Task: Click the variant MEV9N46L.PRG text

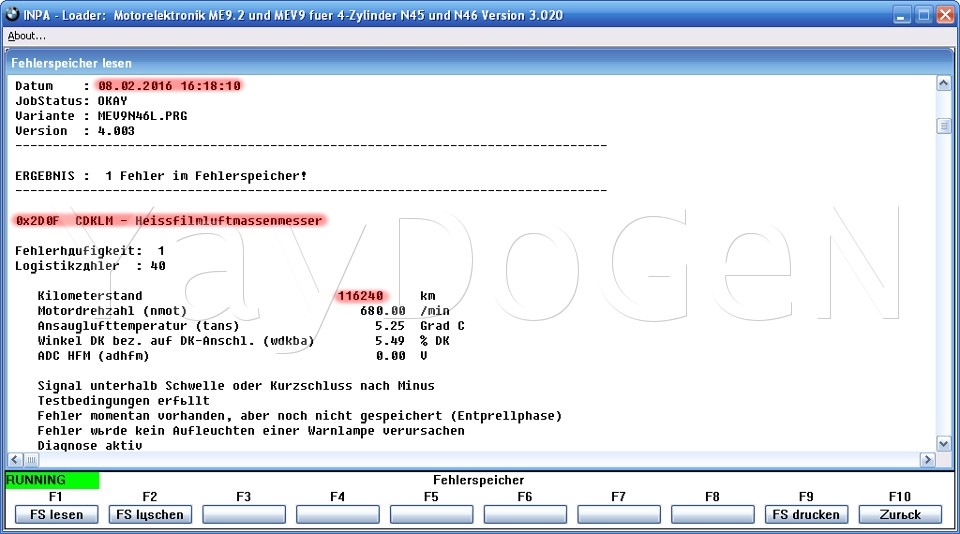Action: tap(143, 116)
